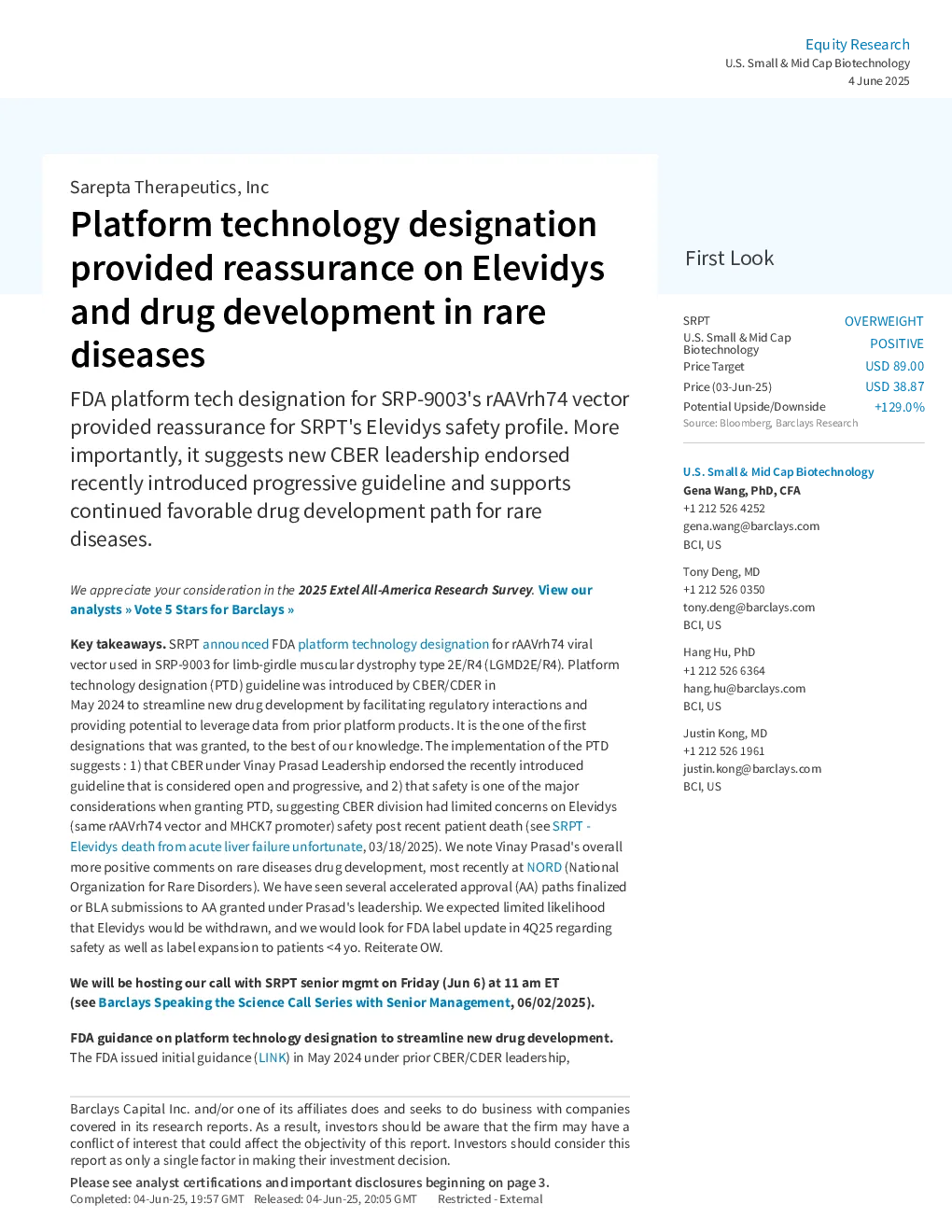This screenshot has width=952, height=1232.
Task: Click email justin.kong@barclays.com
Action: [x=752, y=769]
